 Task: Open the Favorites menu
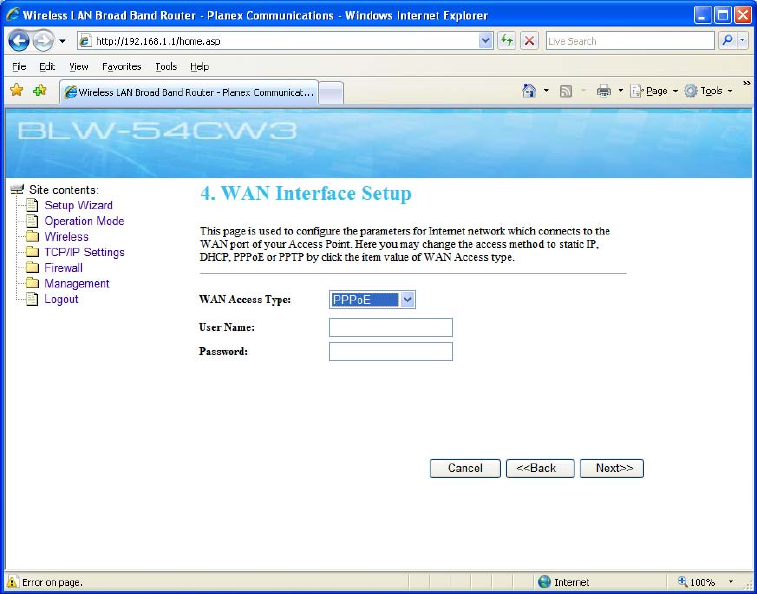pyautogui.click(x=122, y=67)
